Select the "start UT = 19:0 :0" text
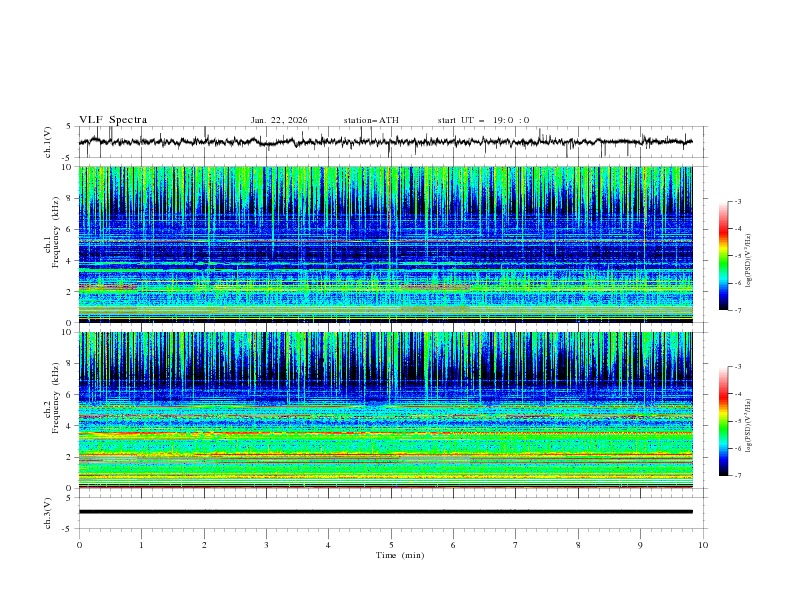The image size is (792, 612). 483,120
